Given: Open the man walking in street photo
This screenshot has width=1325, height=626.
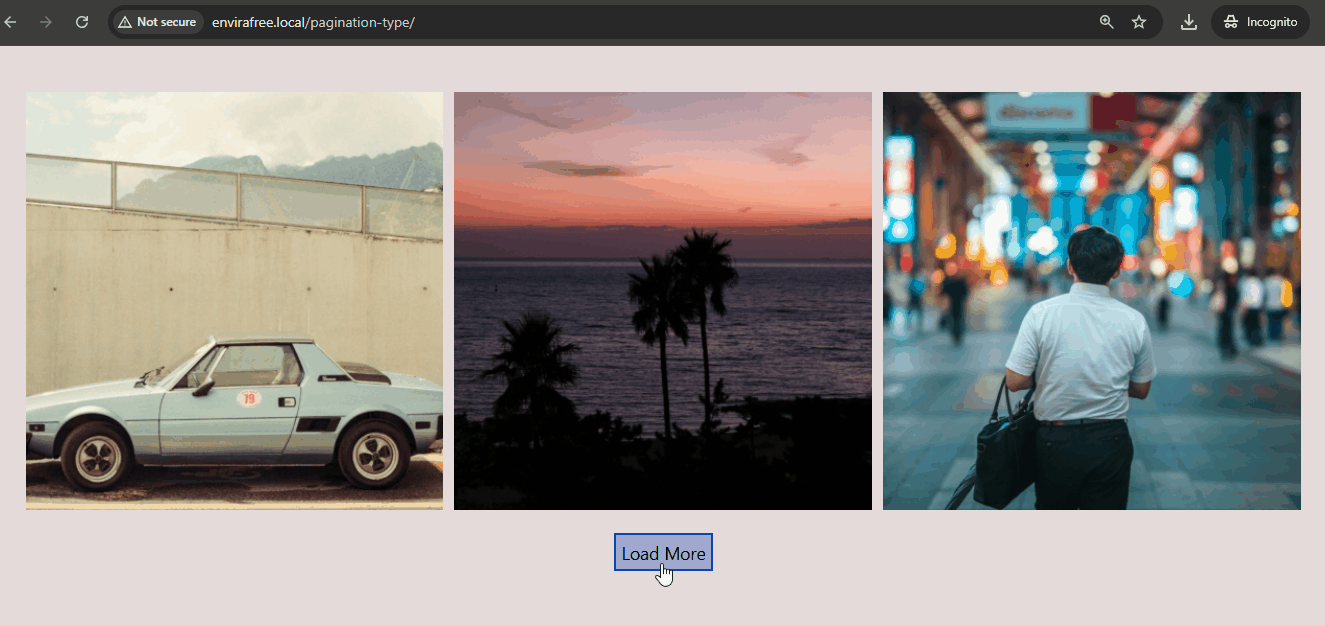Looking at the screenshot, I should click(x=1091, y=300).
